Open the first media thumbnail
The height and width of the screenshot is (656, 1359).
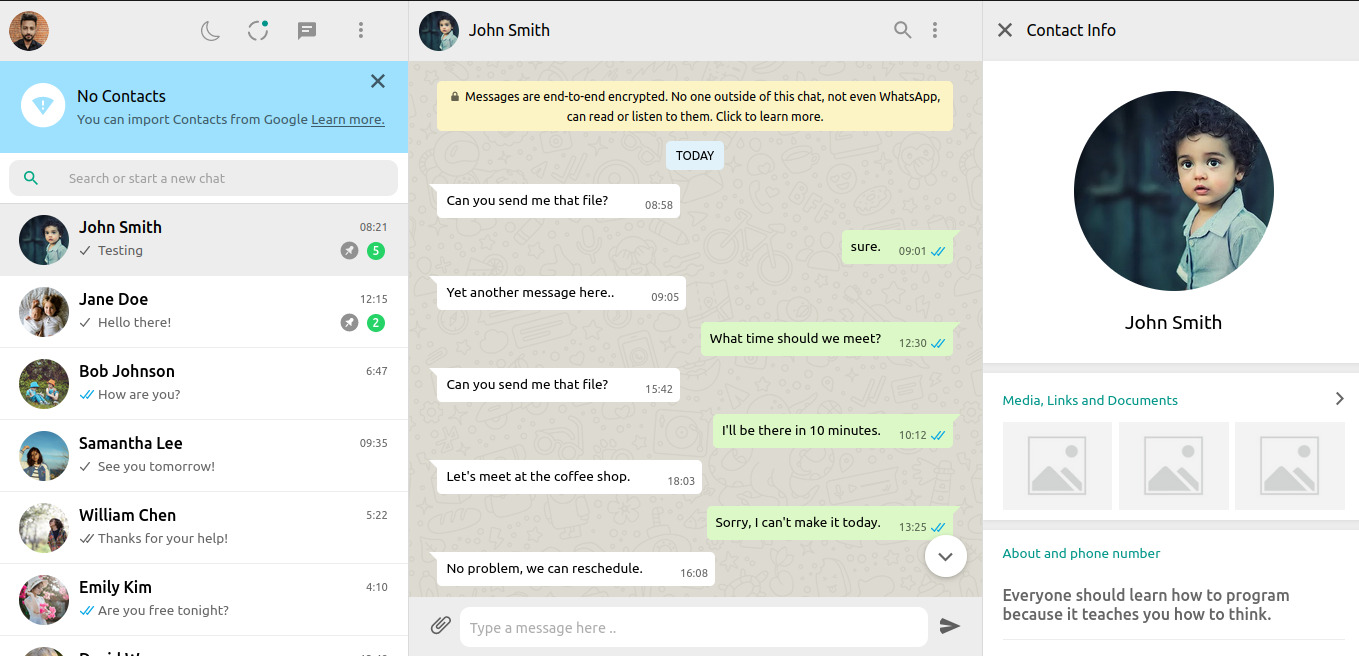[x=1057, y=466]
